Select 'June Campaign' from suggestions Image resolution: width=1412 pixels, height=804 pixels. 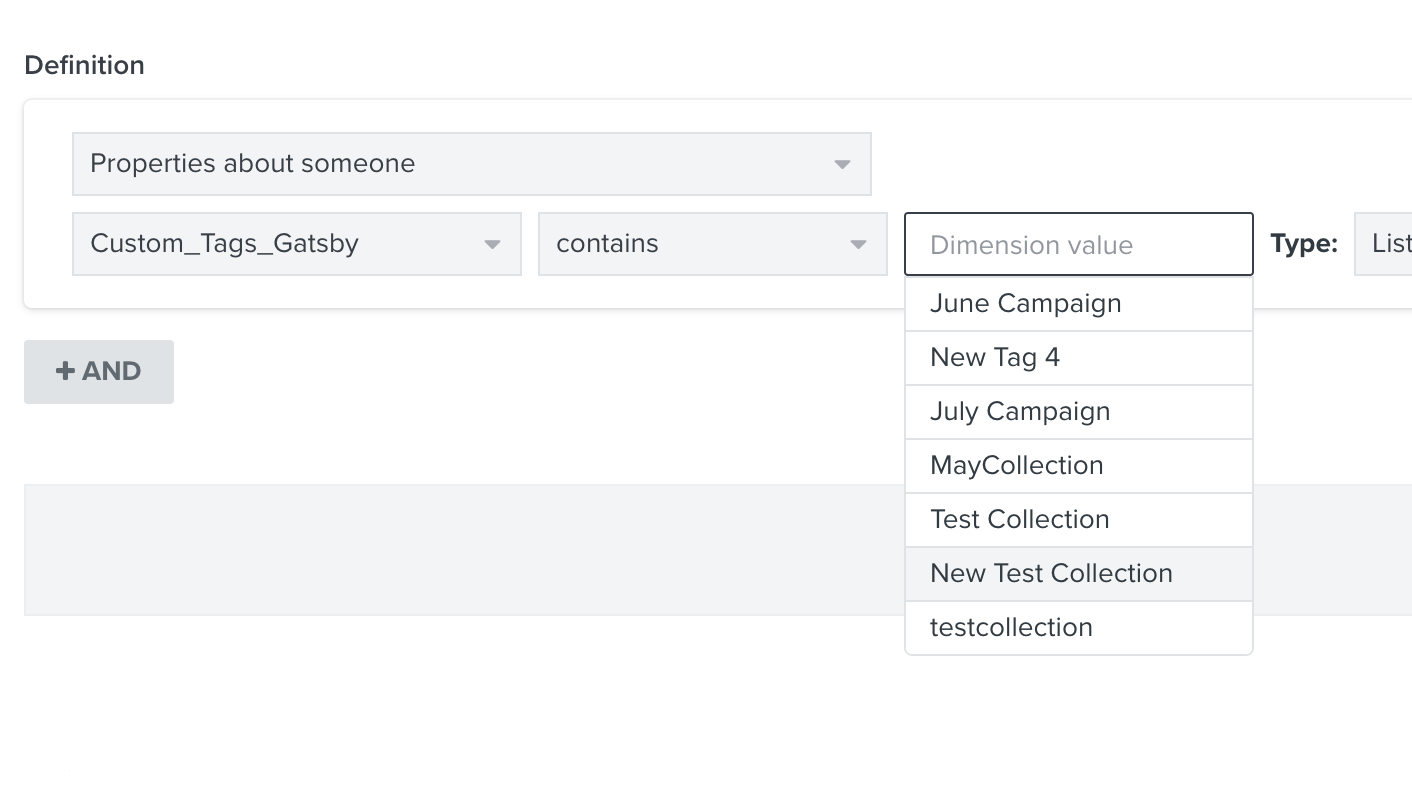(x=1079, y=304)
